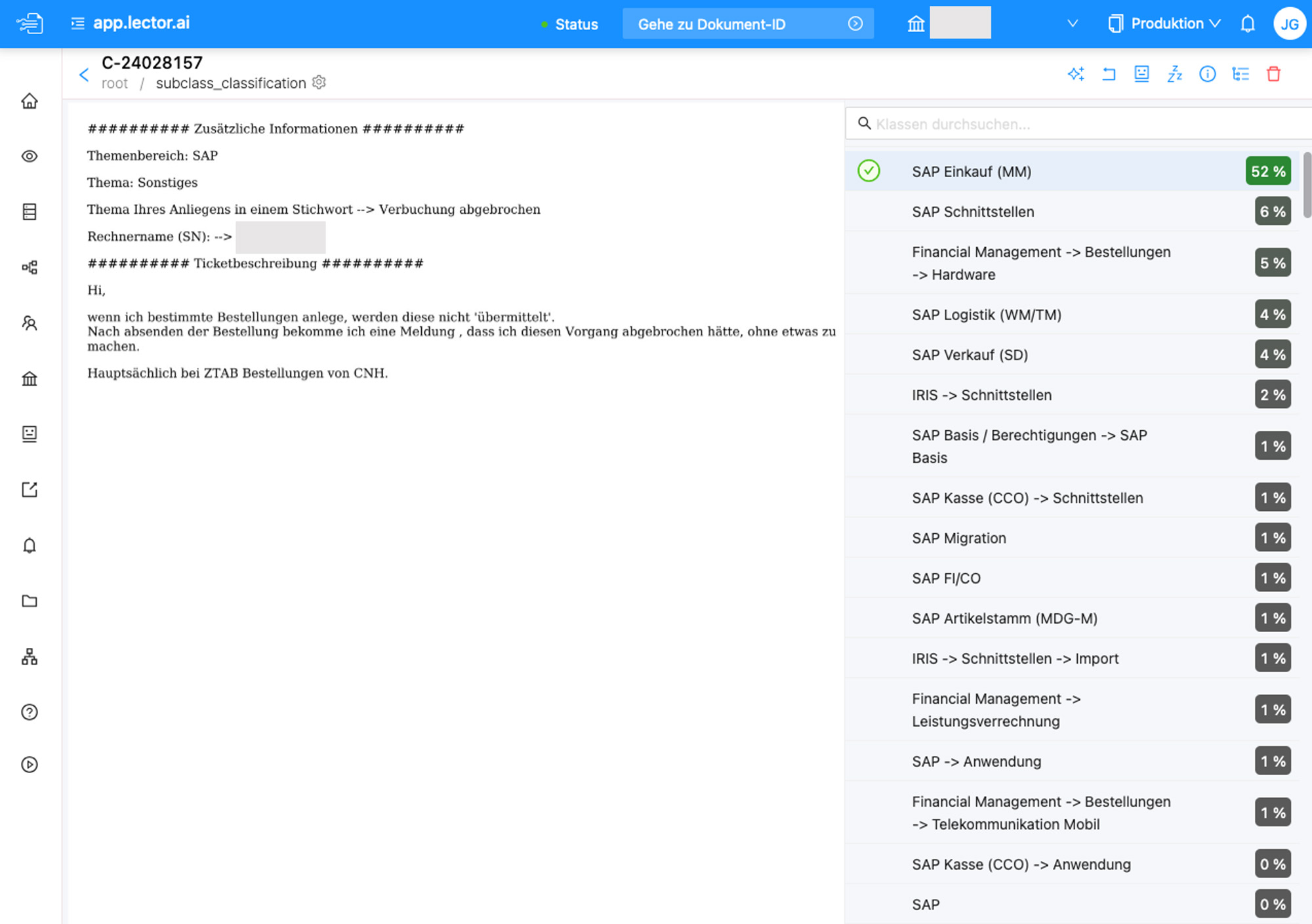Expand the organization chevron dropdown

(1073, 24)
